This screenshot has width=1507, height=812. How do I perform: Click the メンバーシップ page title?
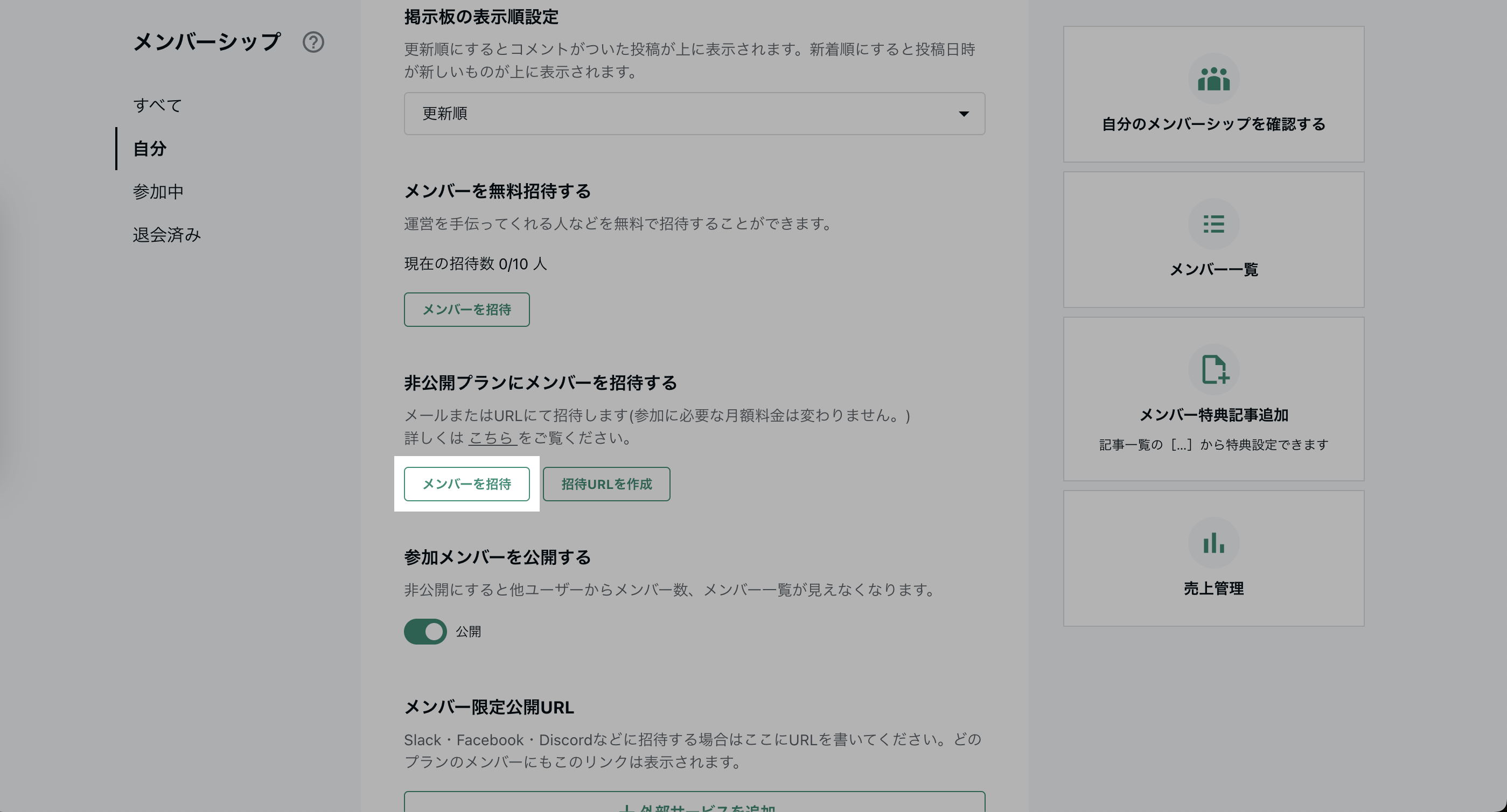click(x=207, y=42)
